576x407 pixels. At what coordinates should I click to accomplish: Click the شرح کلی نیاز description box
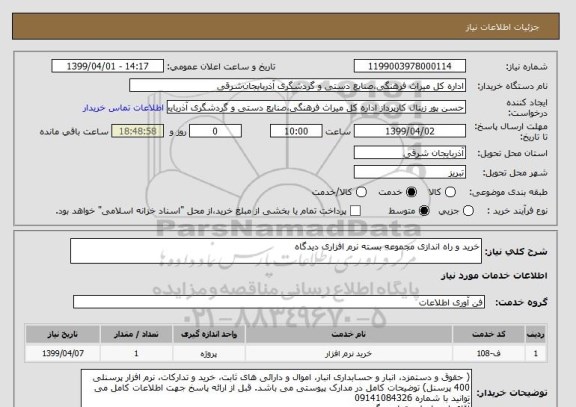click(276, 251)
